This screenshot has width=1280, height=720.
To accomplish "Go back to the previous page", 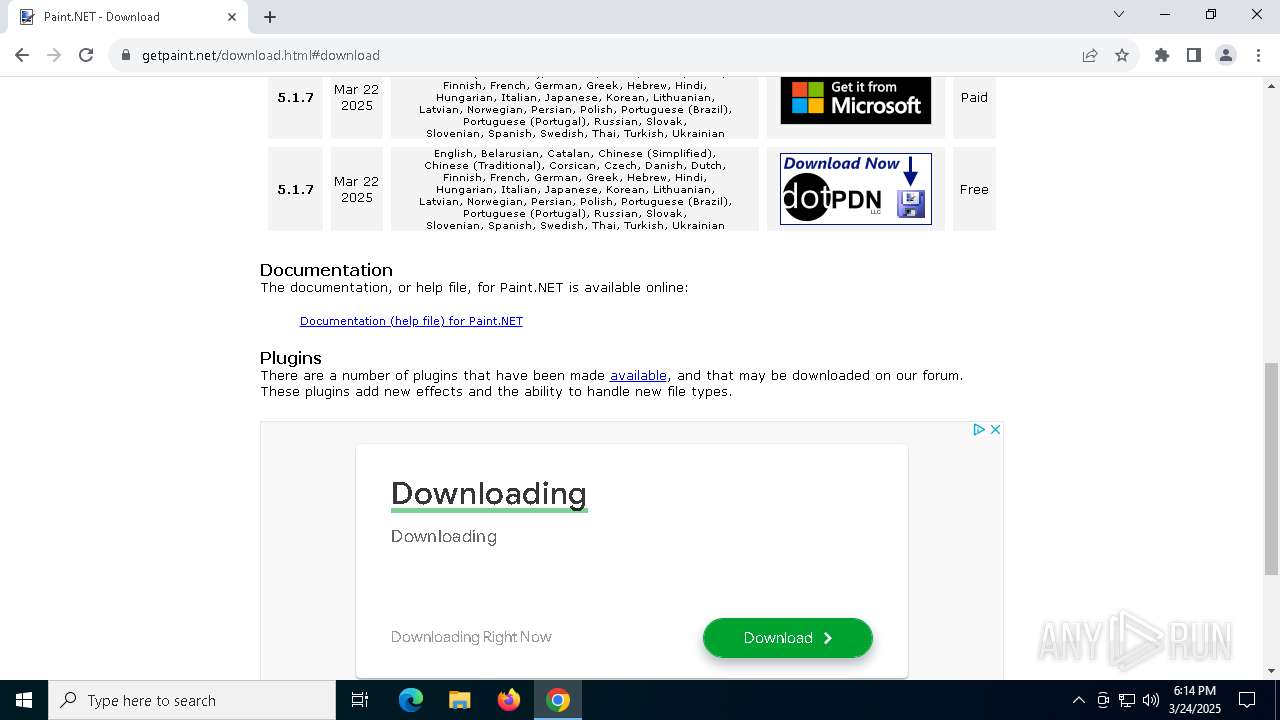I will pos(22,55).
